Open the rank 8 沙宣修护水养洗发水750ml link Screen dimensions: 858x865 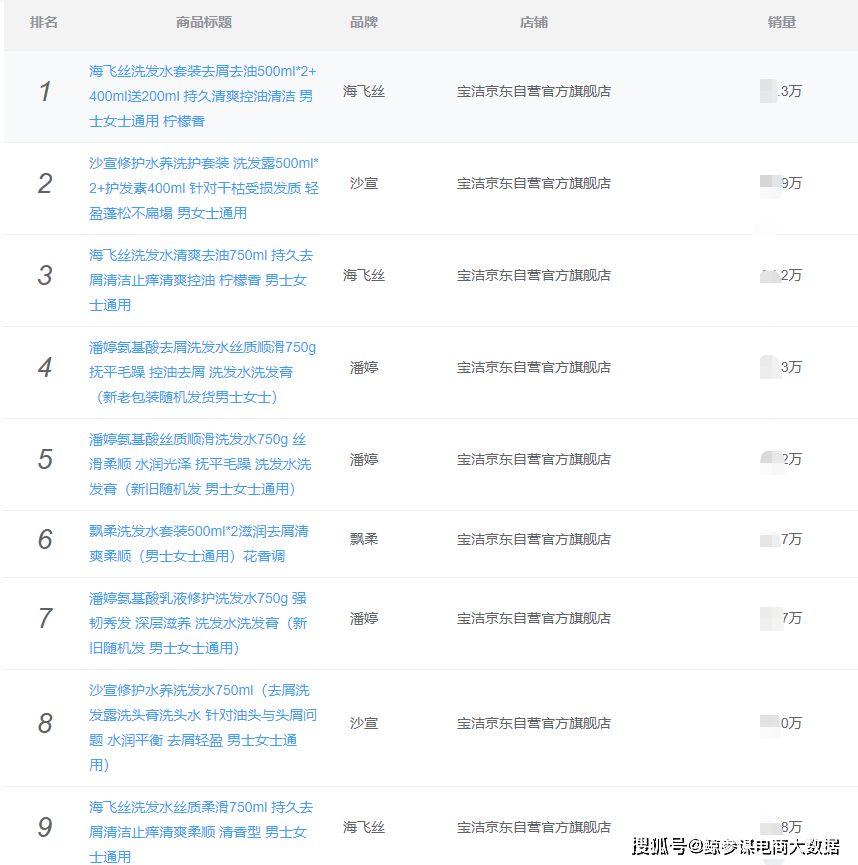point(200,722)
